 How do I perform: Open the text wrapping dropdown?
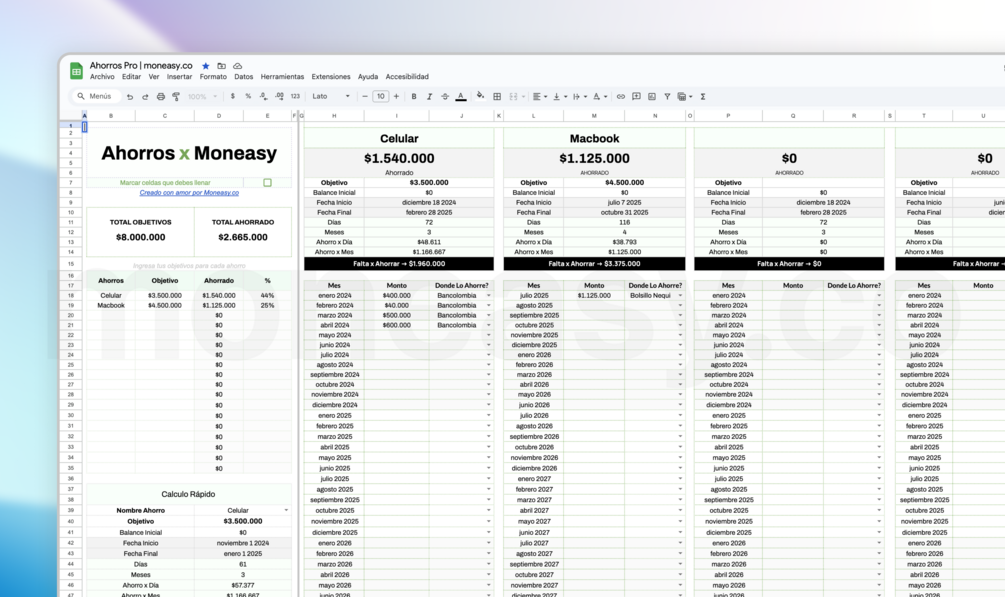click(x=579, y=97)
